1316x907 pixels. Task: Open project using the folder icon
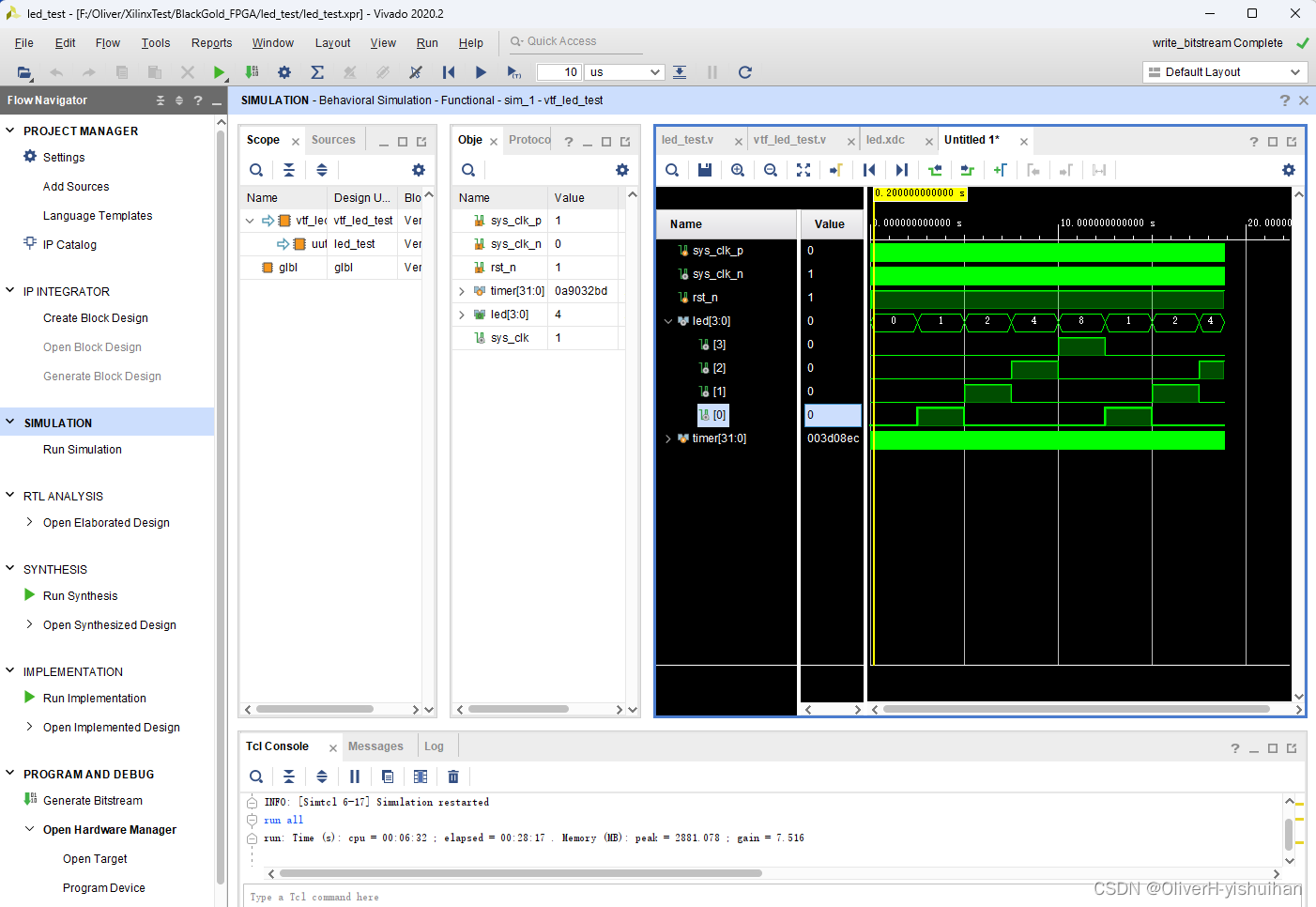[x=24, y=72]
